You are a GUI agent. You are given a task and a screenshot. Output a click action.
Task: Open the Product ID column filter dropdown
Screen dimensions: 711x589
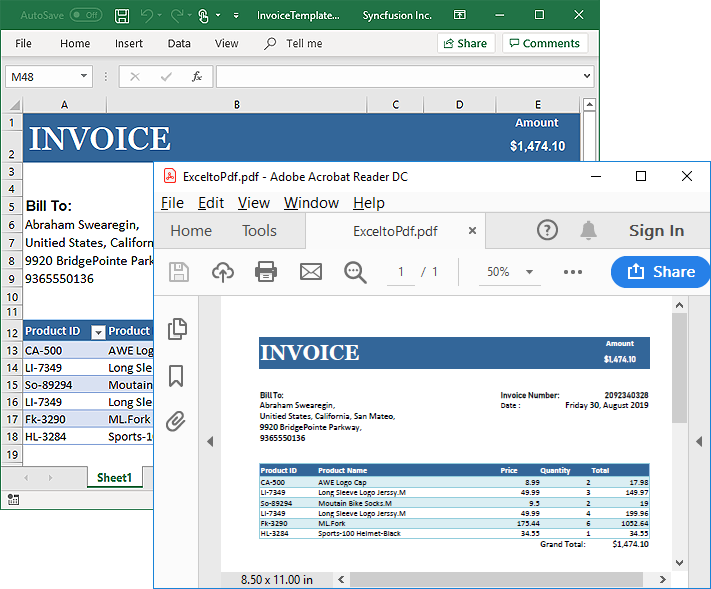(x=98, y=332)
